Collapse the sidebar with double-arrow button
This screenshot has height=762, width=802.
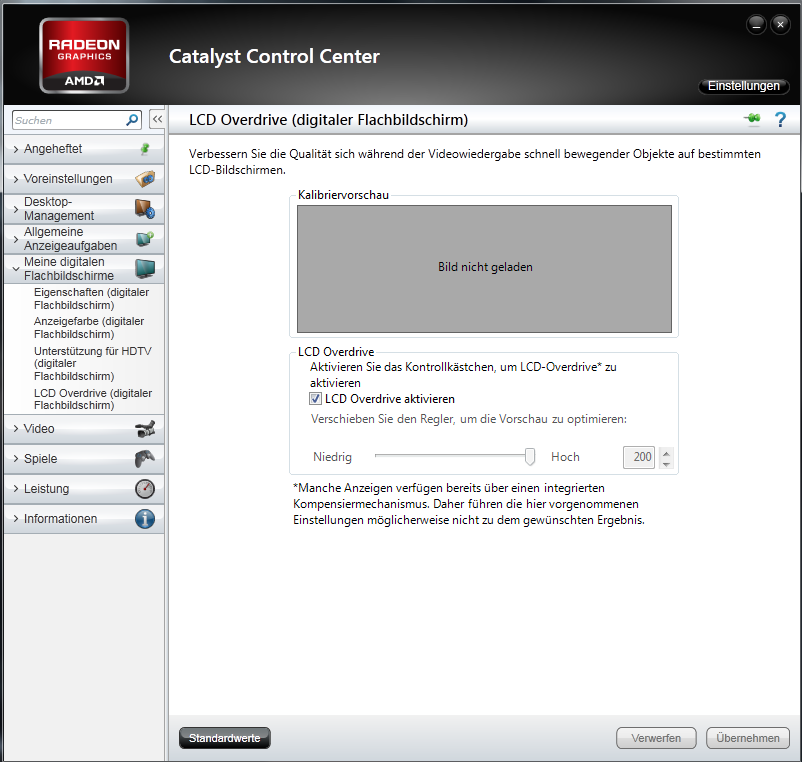coord(157,120)
